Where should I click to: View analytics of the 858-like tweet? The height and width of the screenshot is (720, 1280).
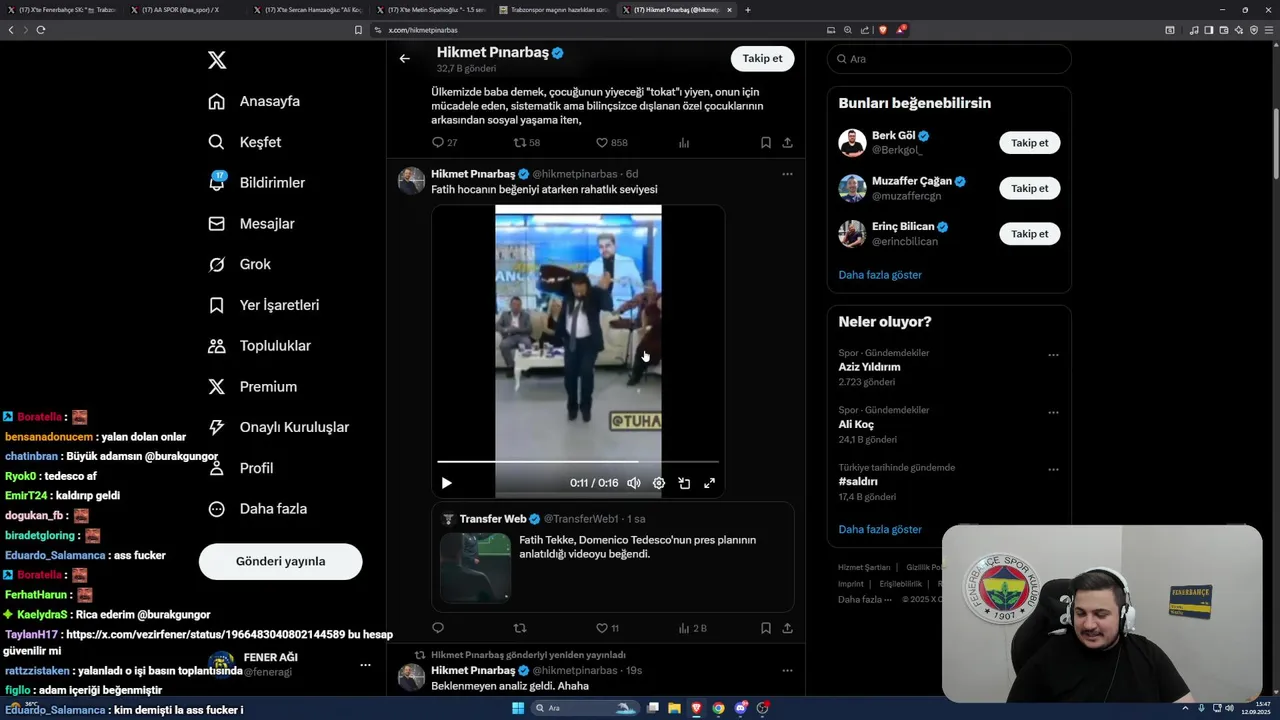tap(684, 142)
